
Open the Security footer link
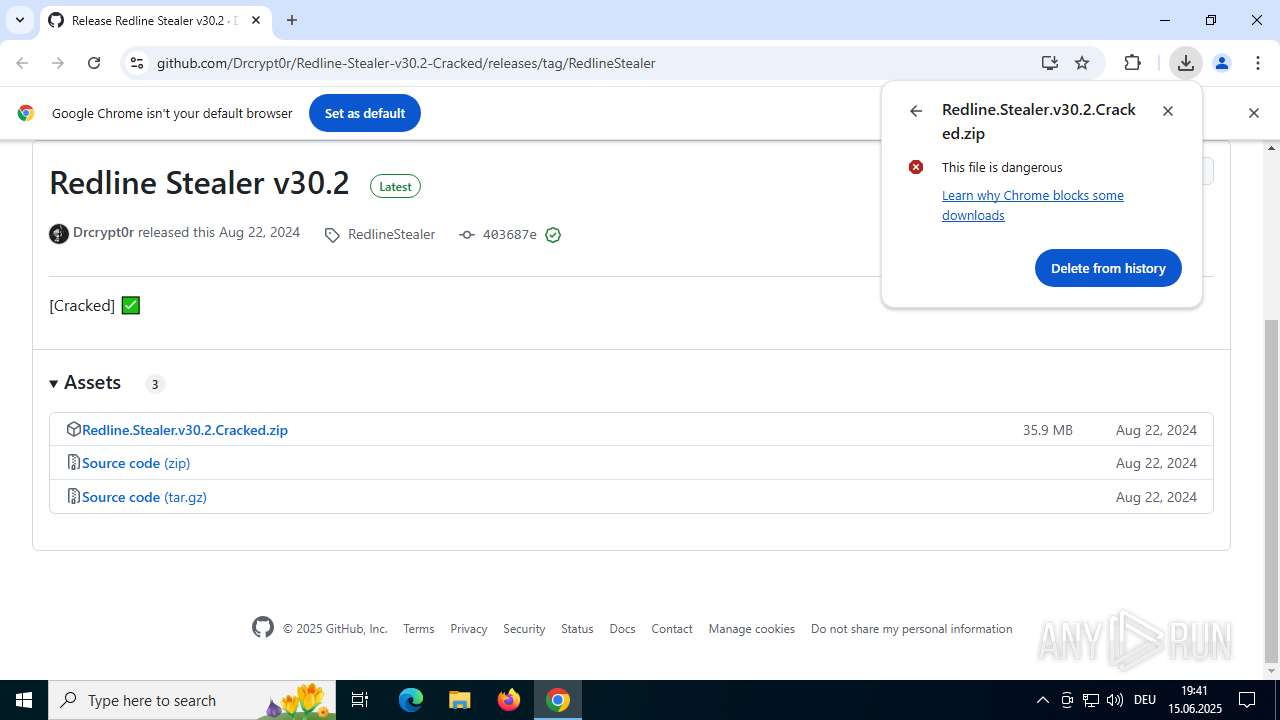[x=524, y=629]
